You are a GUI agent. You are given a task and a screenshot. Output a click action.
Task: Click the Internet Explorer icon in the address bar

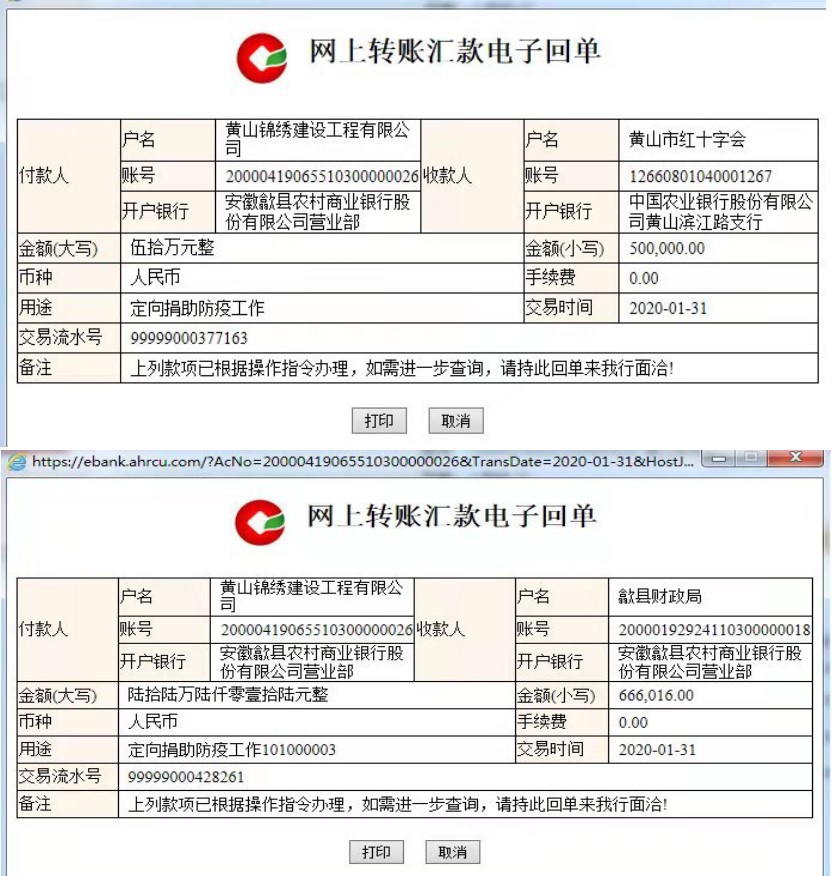click(16, 462)
